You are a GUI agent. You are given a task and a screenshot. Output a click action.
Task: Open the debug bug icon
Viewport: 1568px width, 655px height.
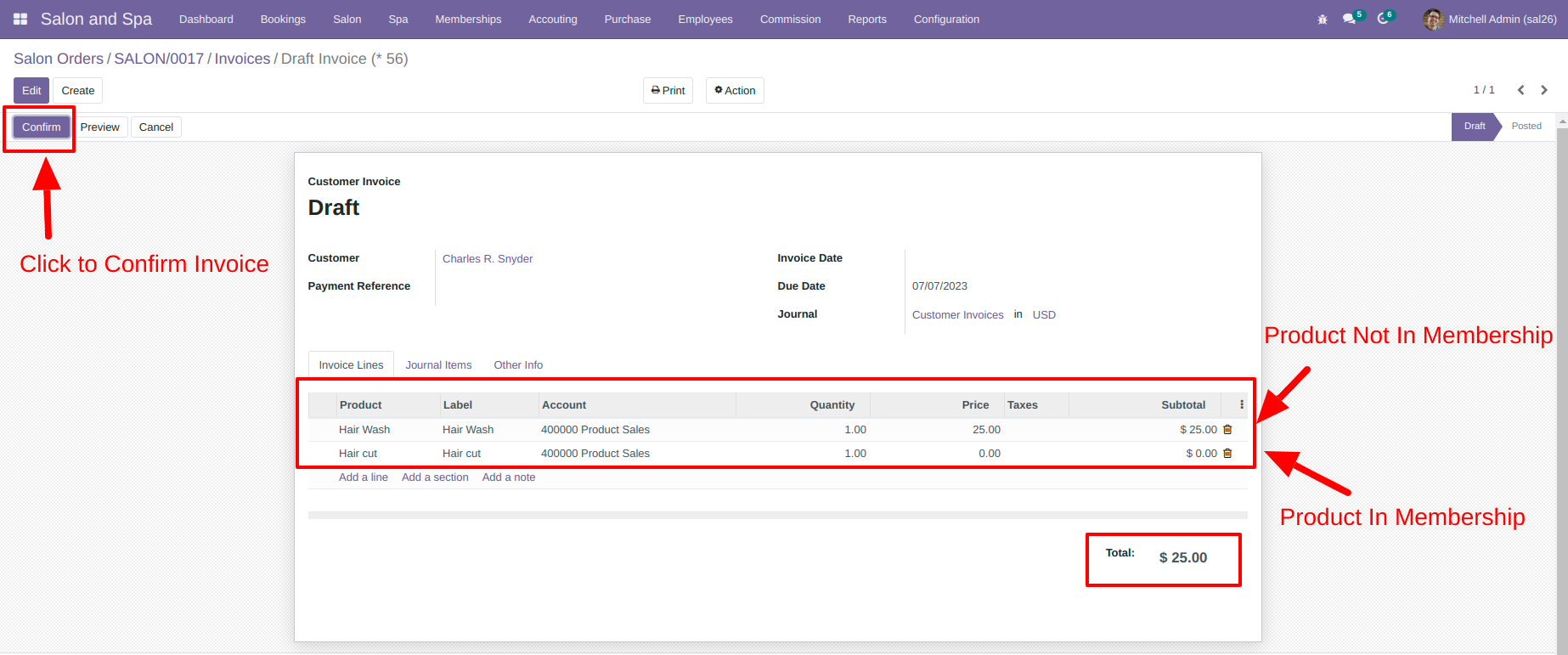coord(1323,19)
